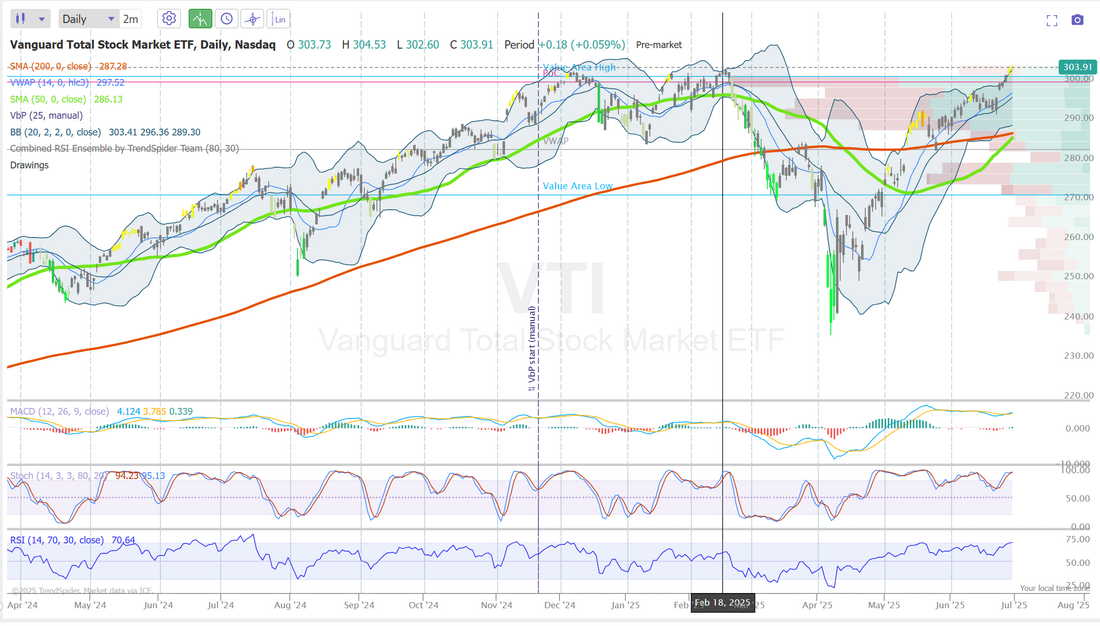Toggle the crosshair tool icon
Screen dimensions: 1100x626
point(252,19)
